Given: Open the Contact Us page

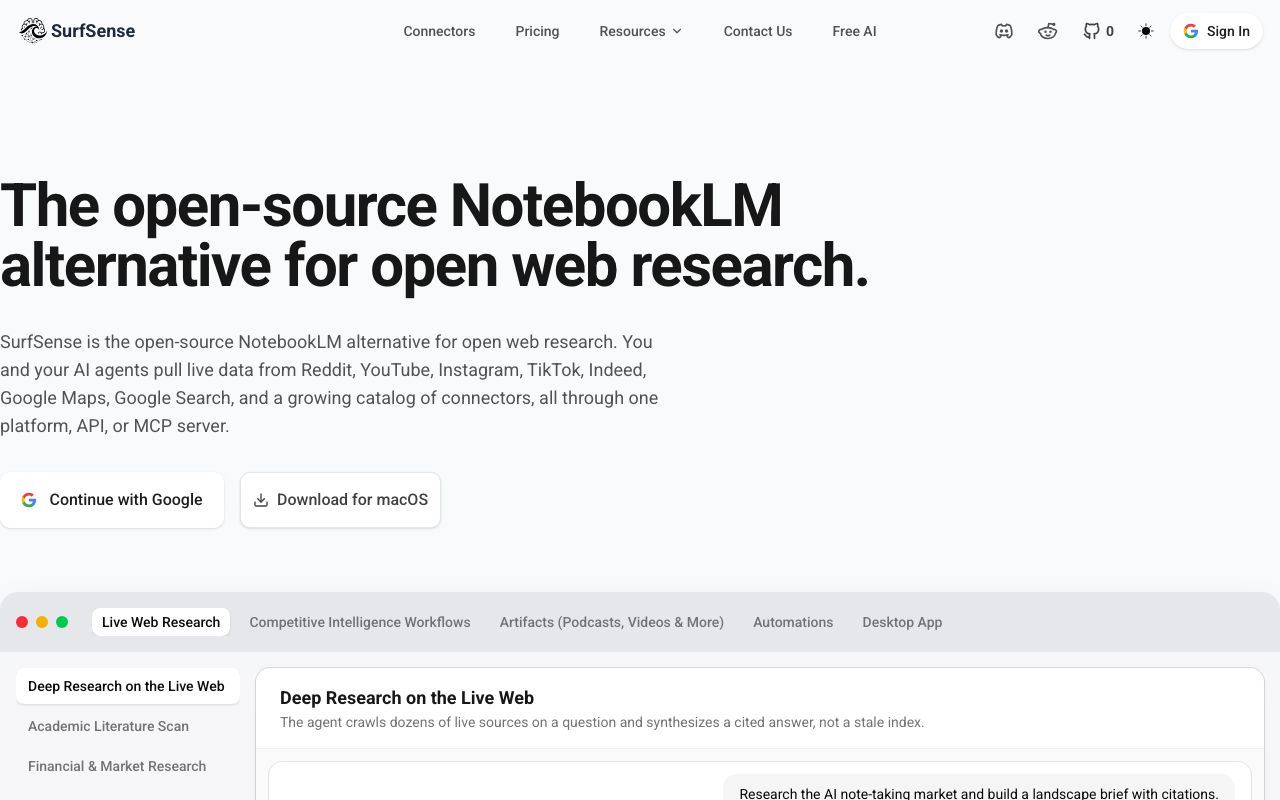Looking at the screenshot, I should coord(758,31).
